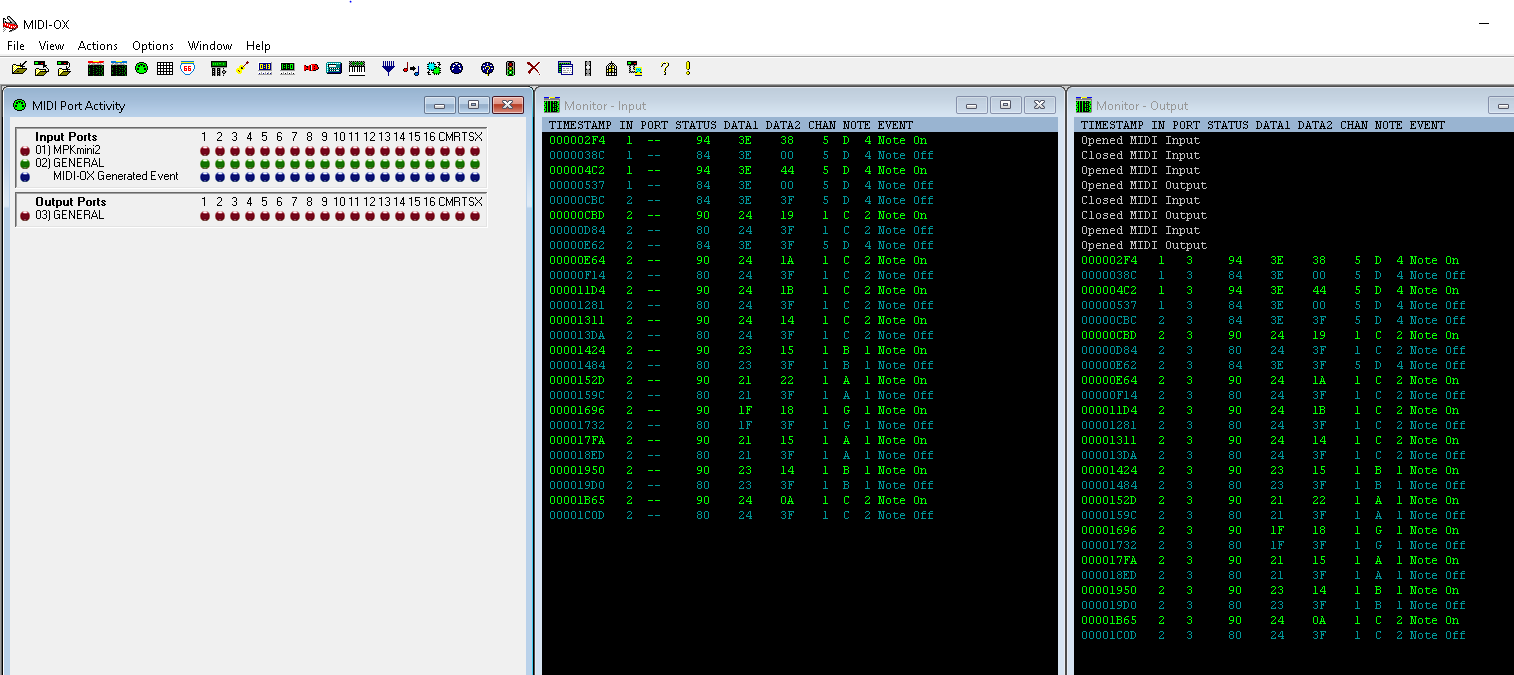Click the Monitor - Input title bar
The width and height of the screenshot is (1514, 675).
(800, 105)
